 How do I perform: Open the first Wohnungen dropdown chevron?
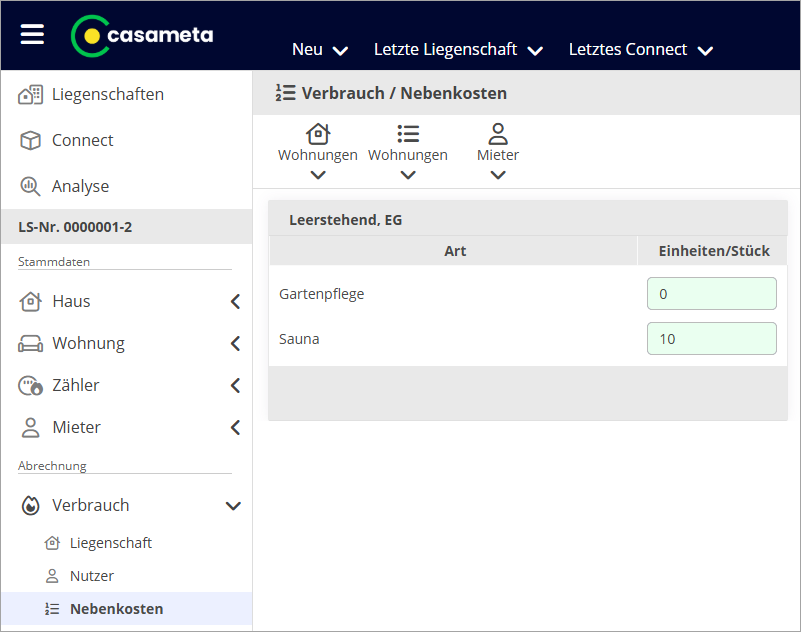pos(318,175)
